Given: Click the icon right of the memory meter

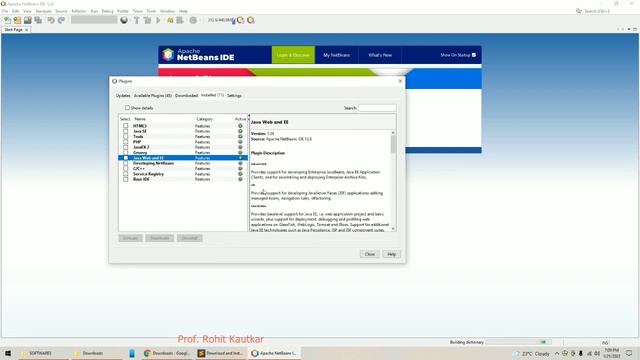Looking at the screenshot, I should [240, 20].
